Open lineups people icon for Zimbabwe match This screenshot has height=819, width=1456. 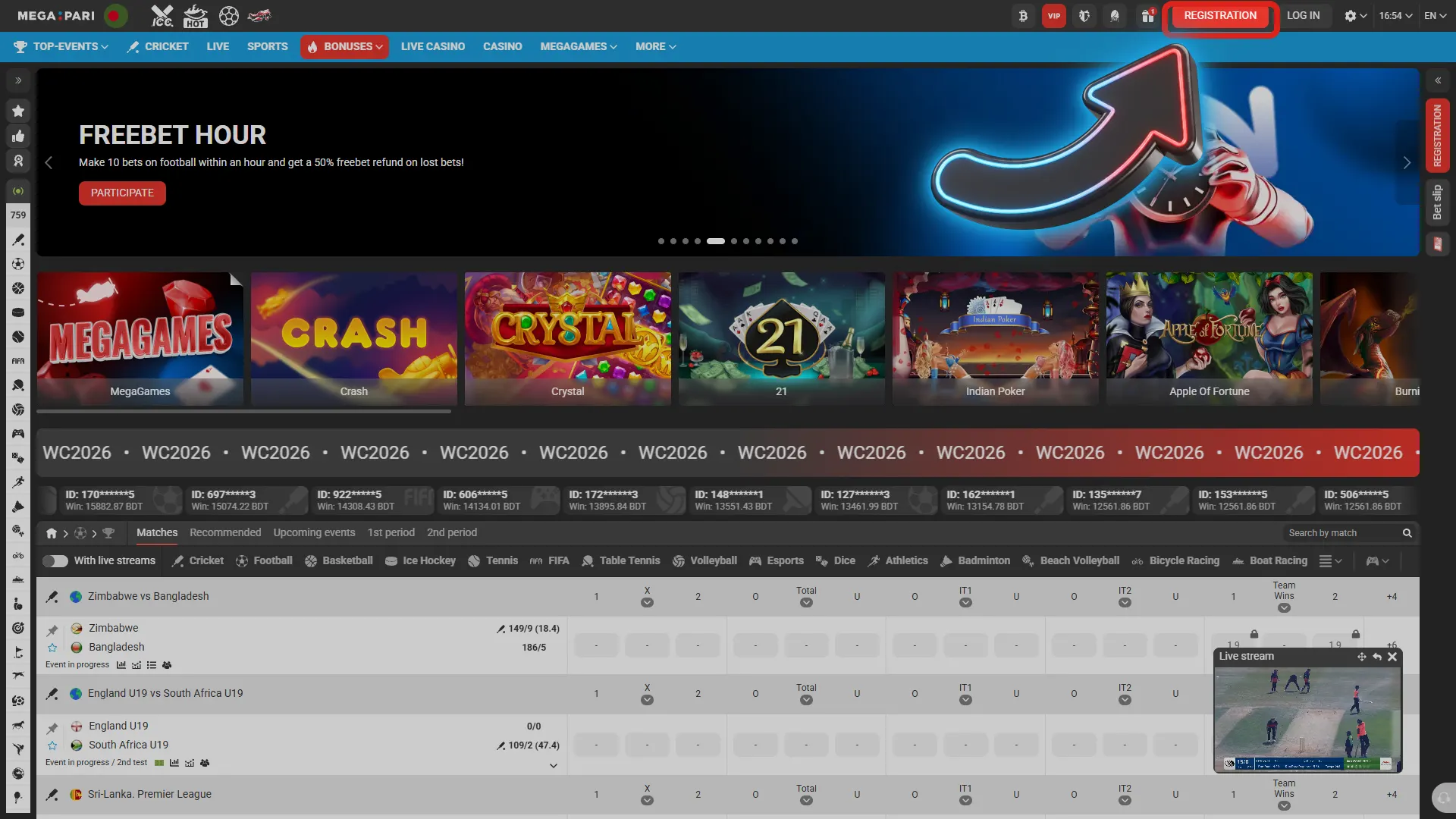coord(167,665)
